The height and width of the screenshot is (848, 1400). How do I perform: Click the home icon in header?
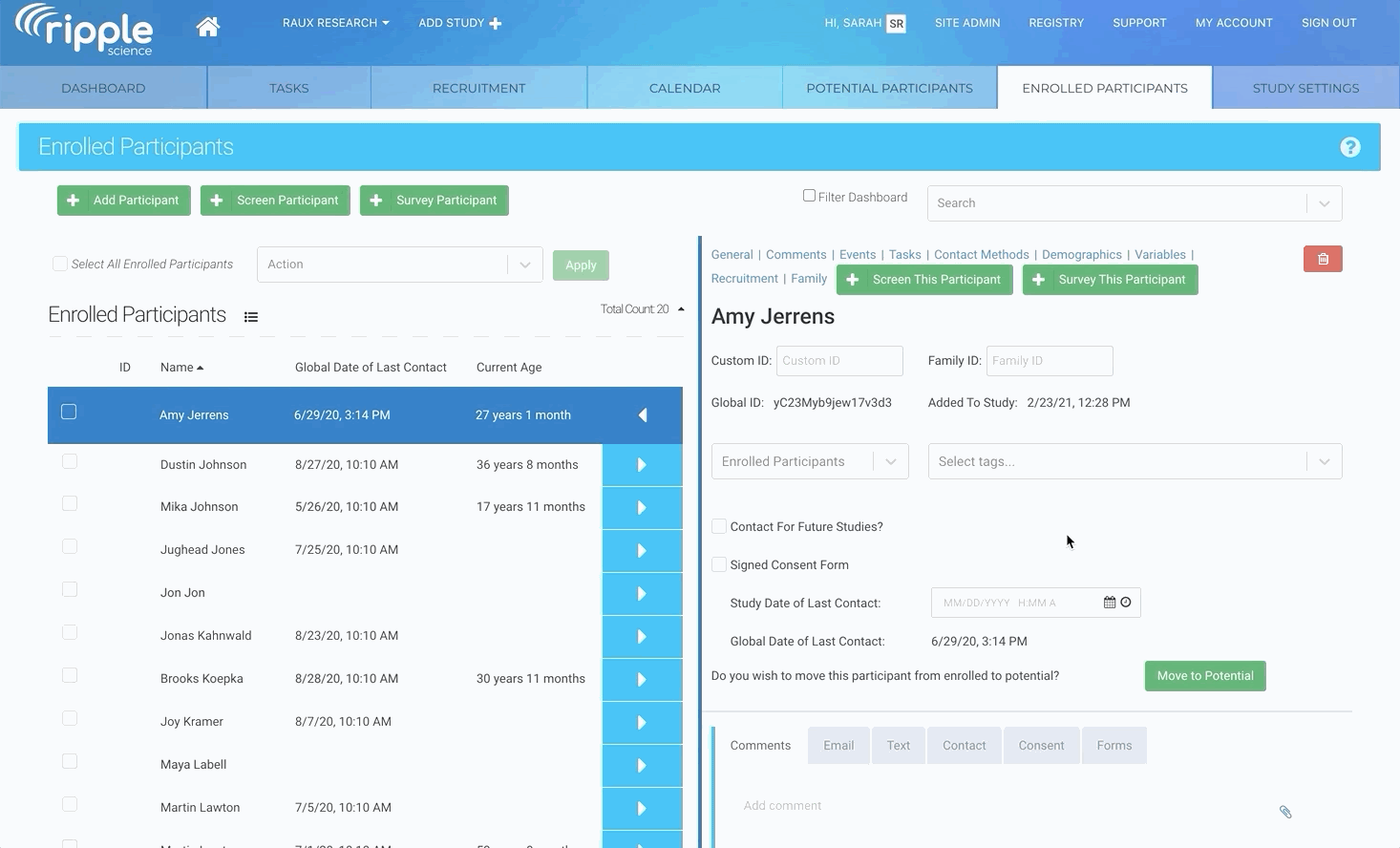207,27
